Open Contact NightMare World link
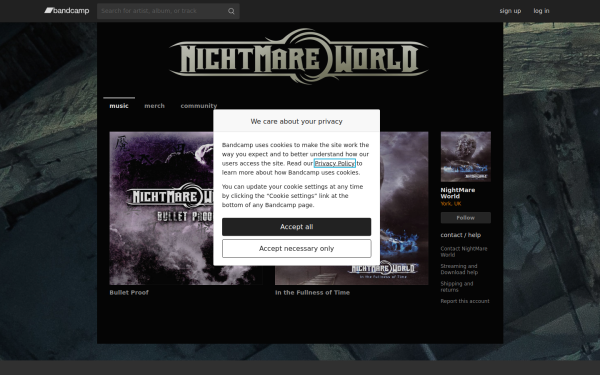 pyautogui.click(x=464, y=252)
